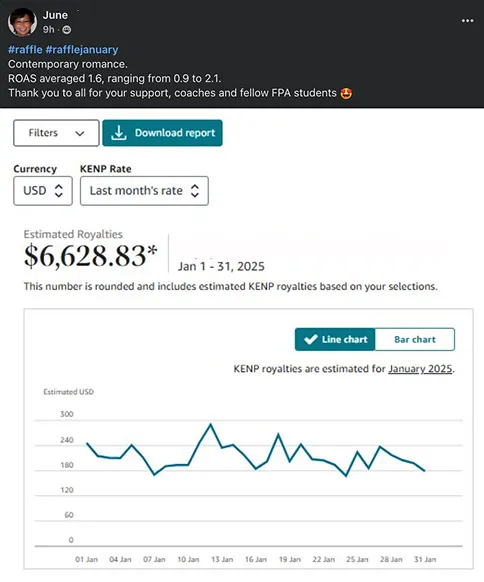Open the #raffle hashtag

(x=25, y=49)
